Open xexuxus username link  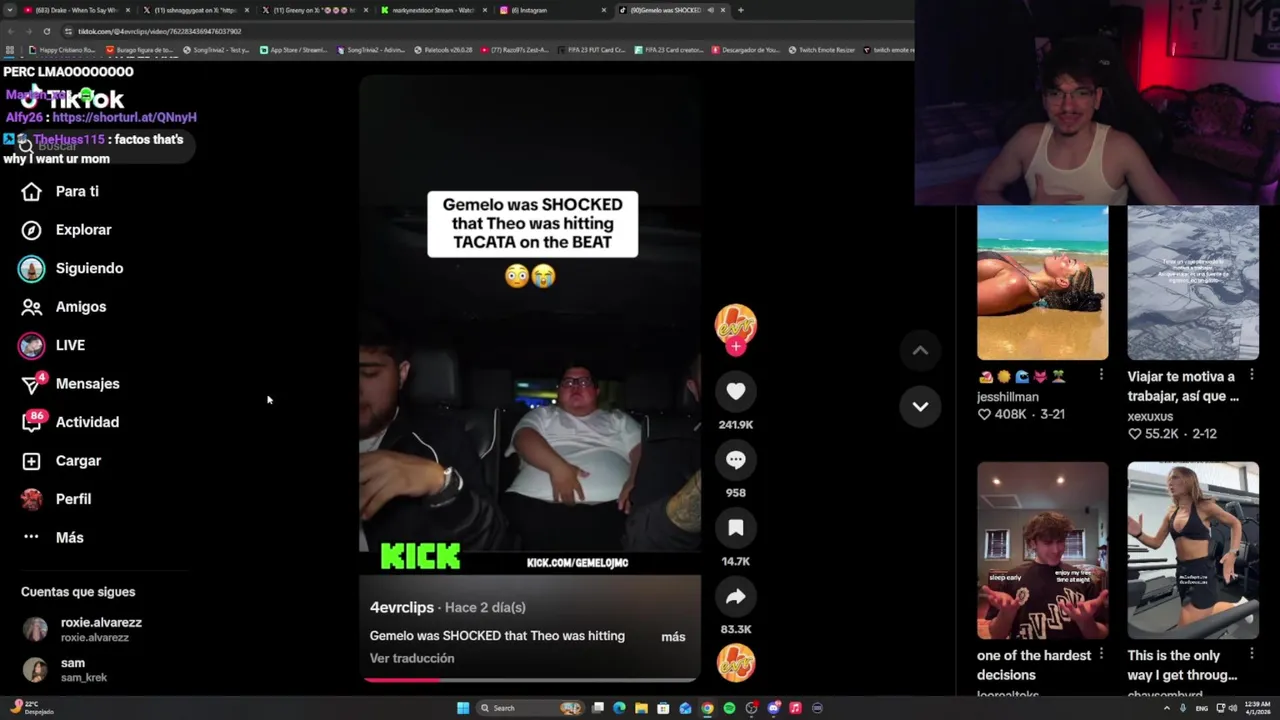[1150, 416]
